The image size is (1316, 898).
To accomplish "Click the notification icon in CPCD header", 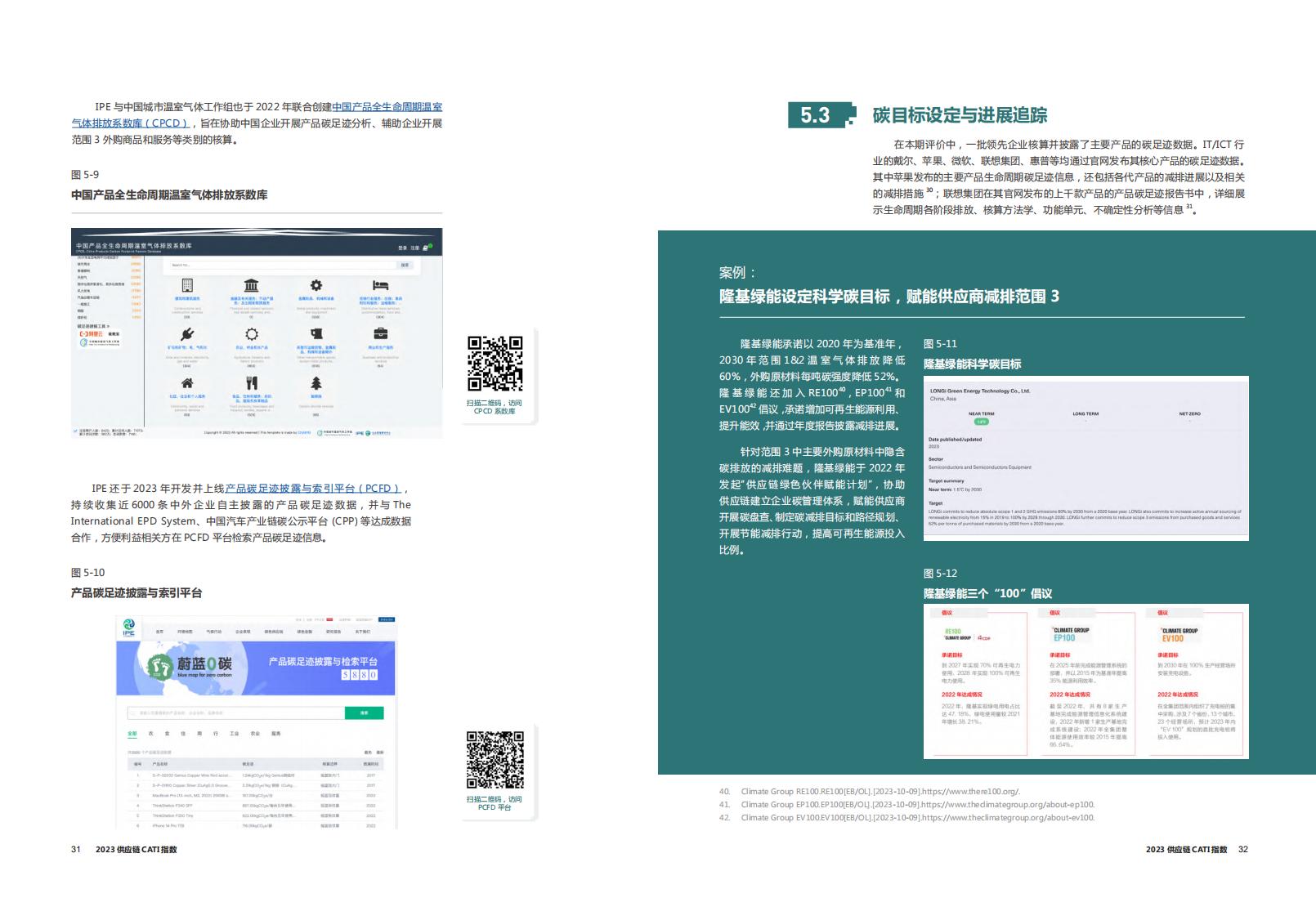I will pyautogui.click(x=426, y=247).
